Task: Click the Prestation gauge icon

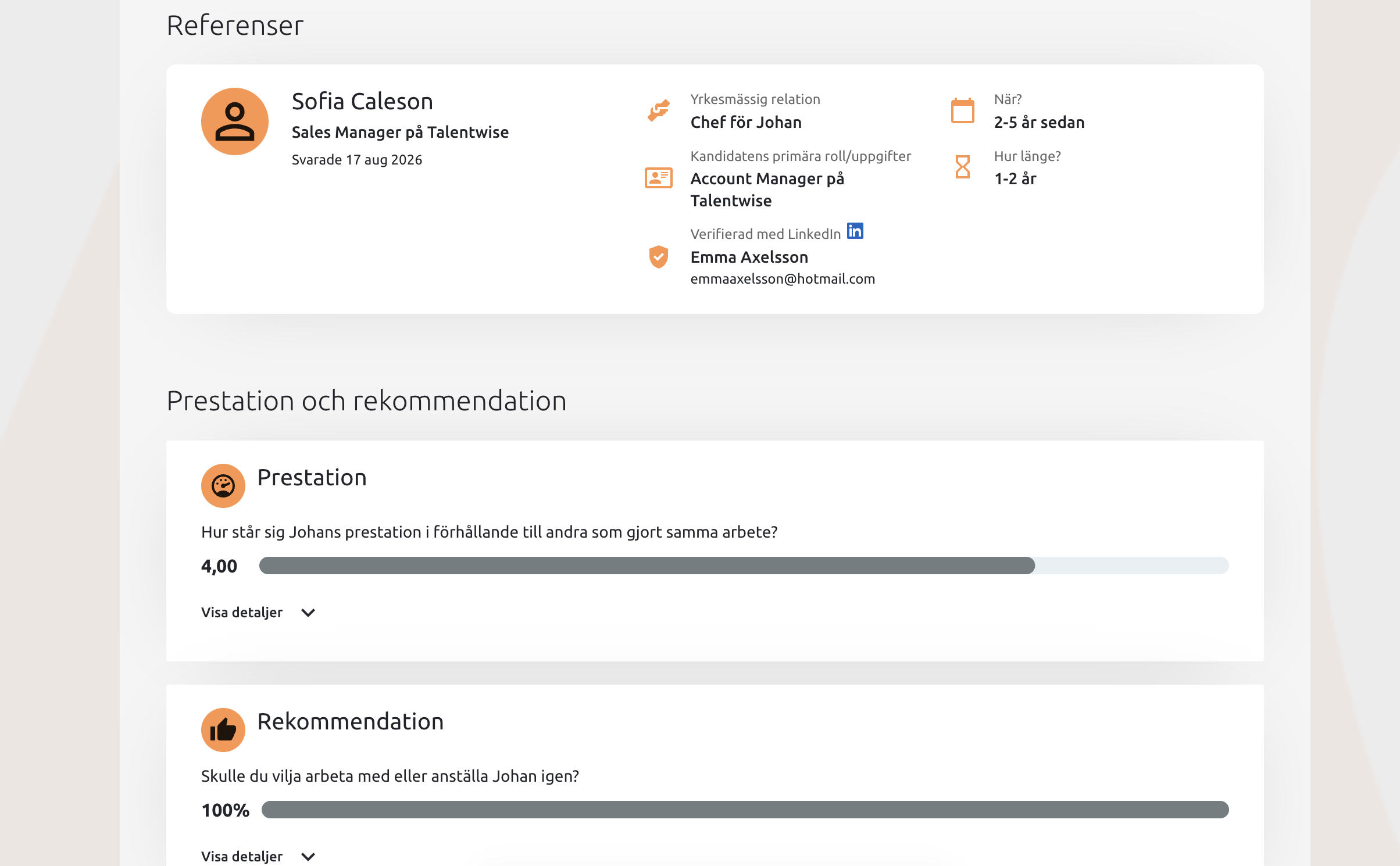Action: [223, 486]
